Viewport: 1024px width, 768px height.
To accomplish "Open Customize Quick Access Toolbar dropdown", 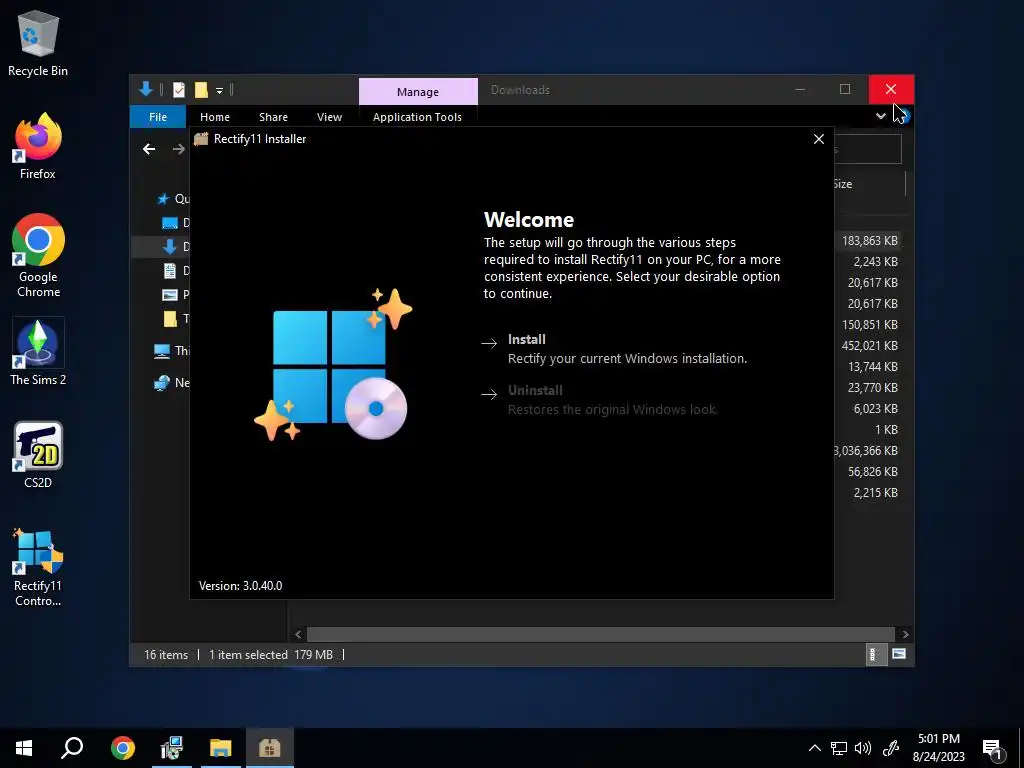I will tap(219, 90).
